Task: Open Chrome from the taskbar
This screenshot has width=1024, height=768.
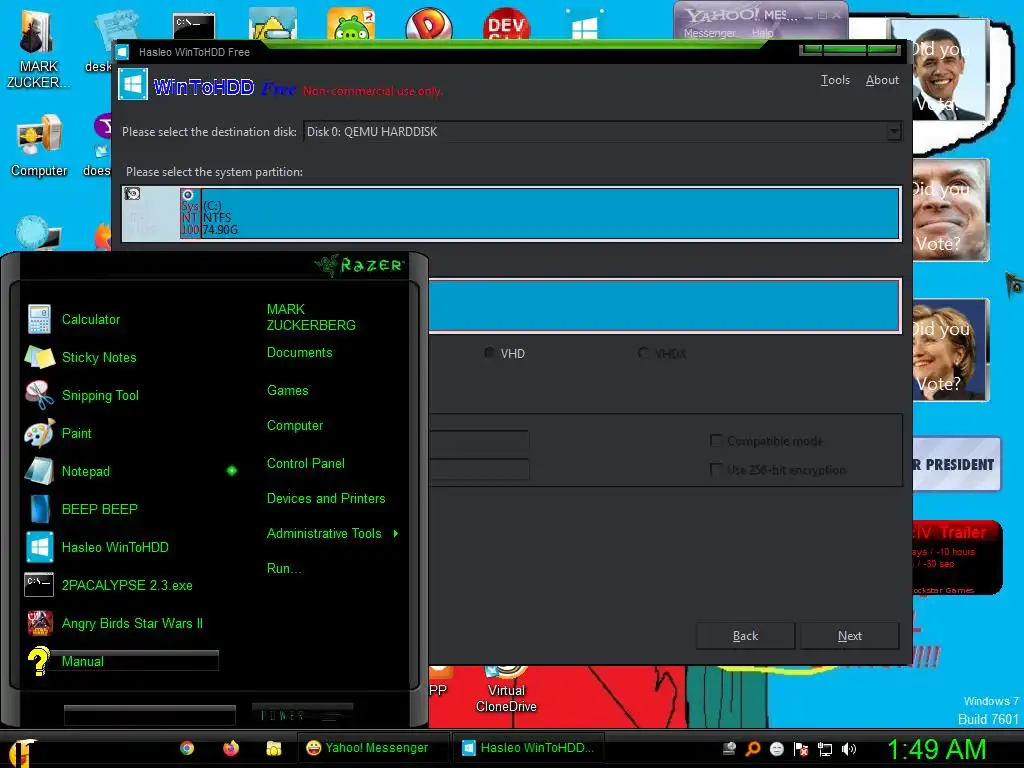Action: [187, 748]
